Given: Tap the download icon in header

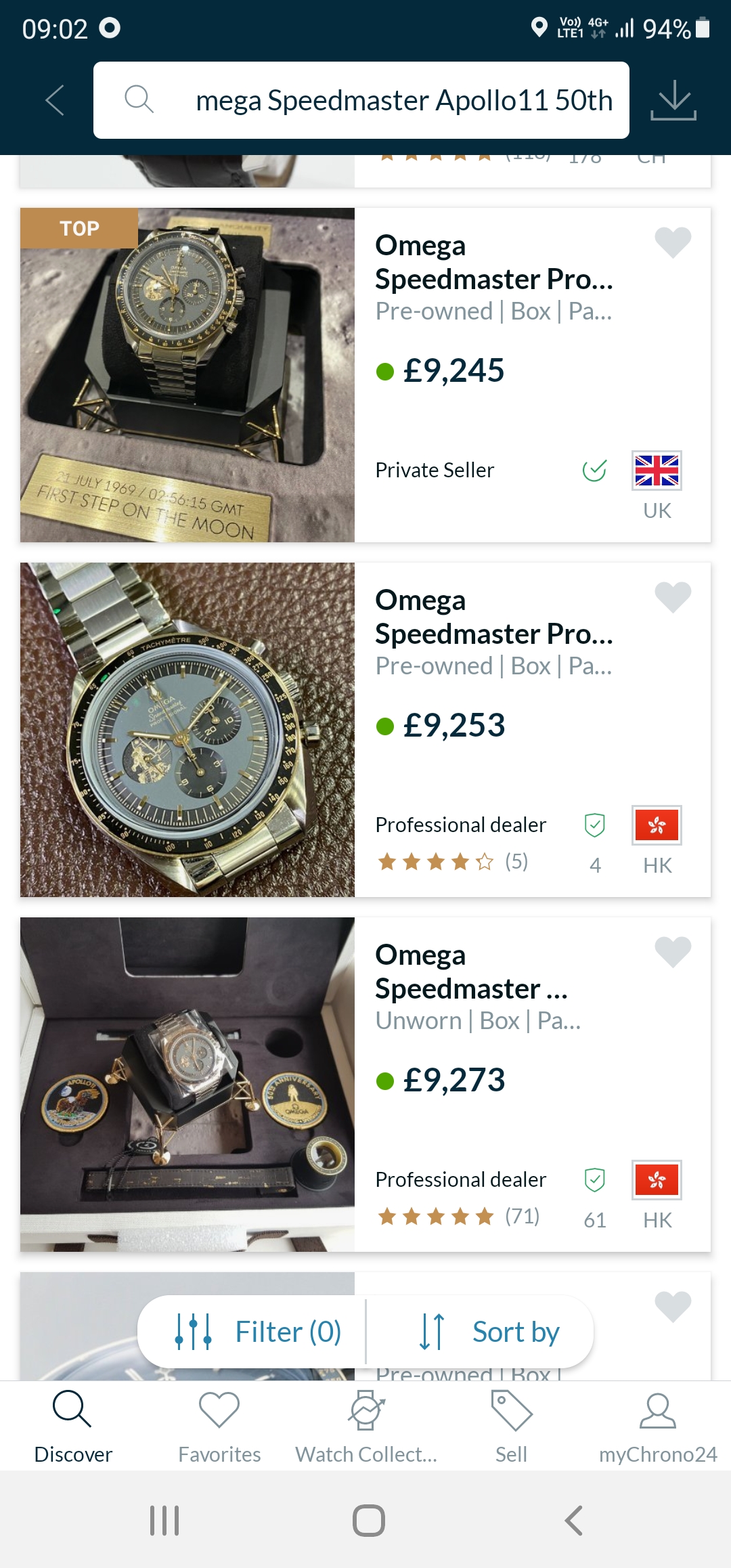Looking at the screenshot, I should coord(673,100).
